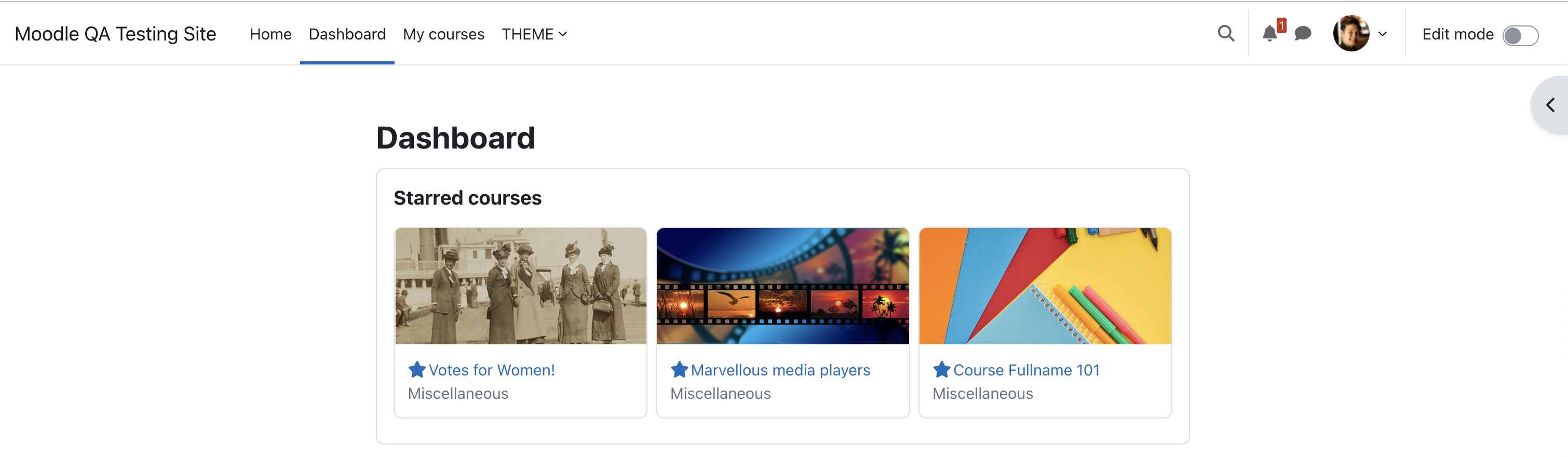1568x457 pixels.
Task: Click Miscellaneous under Course Fullname 101
Action: pyautogui.click(x=982, y=394)
